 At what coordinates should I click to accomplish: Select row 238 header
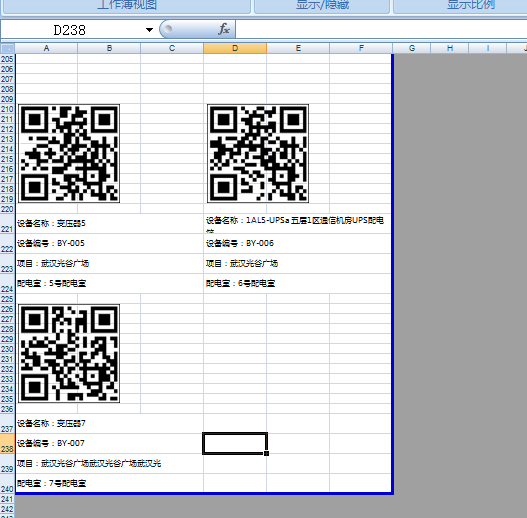coord(7,444)
